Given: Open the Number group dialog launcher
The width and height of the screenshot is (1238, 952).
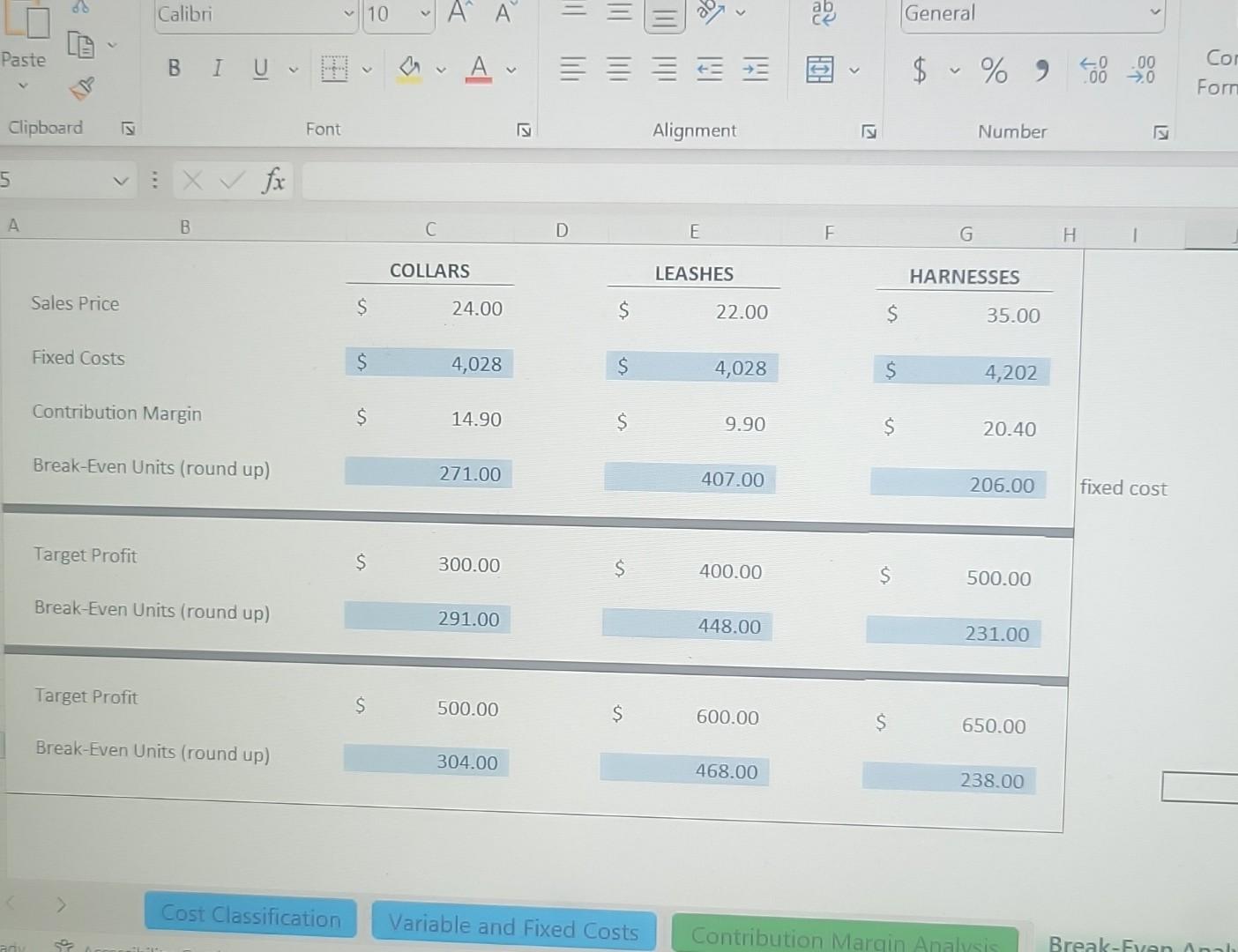Looking at the screenshot, I should (x=1161, y=130).
